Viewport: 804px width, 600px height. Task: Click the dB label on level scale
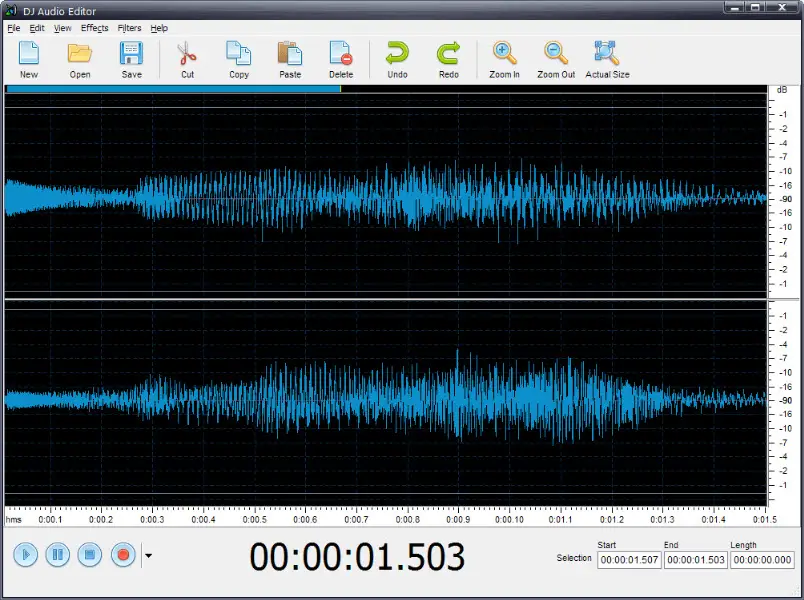(x=781, y=90)
